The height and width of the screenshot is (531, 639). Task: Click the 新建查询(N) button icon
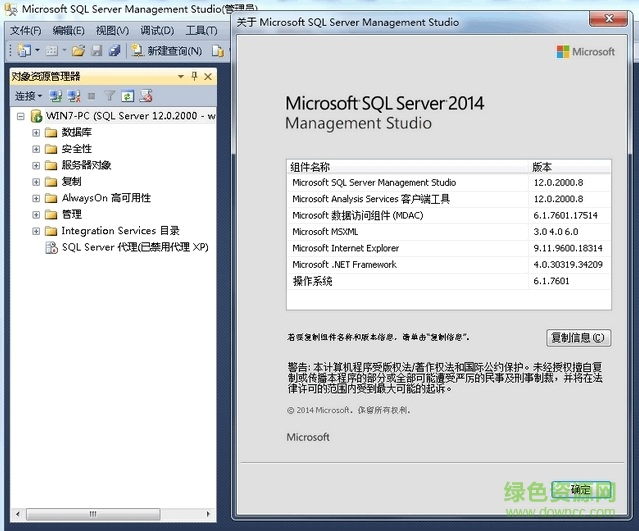(x=136, y=50)
